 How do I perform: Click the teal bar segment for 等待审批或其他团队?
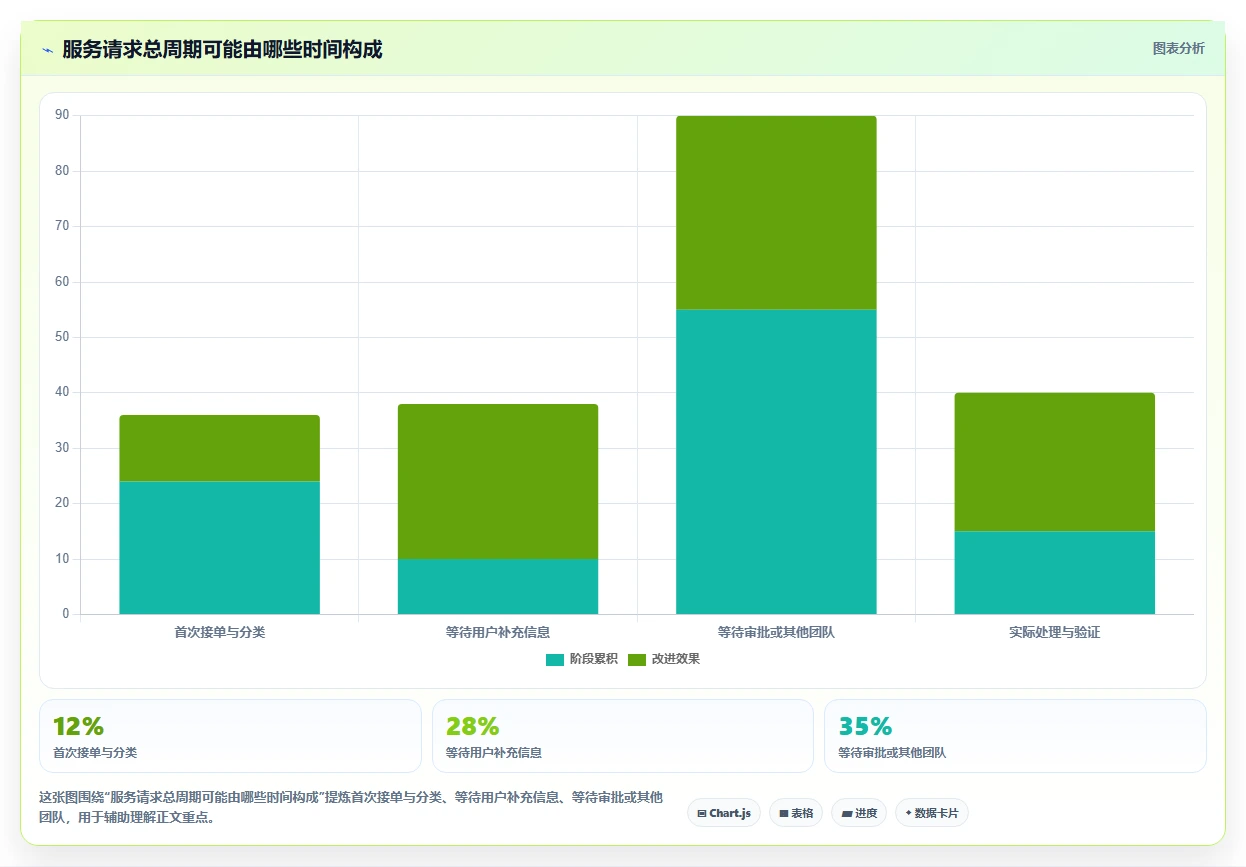click(x=776, y=461)
